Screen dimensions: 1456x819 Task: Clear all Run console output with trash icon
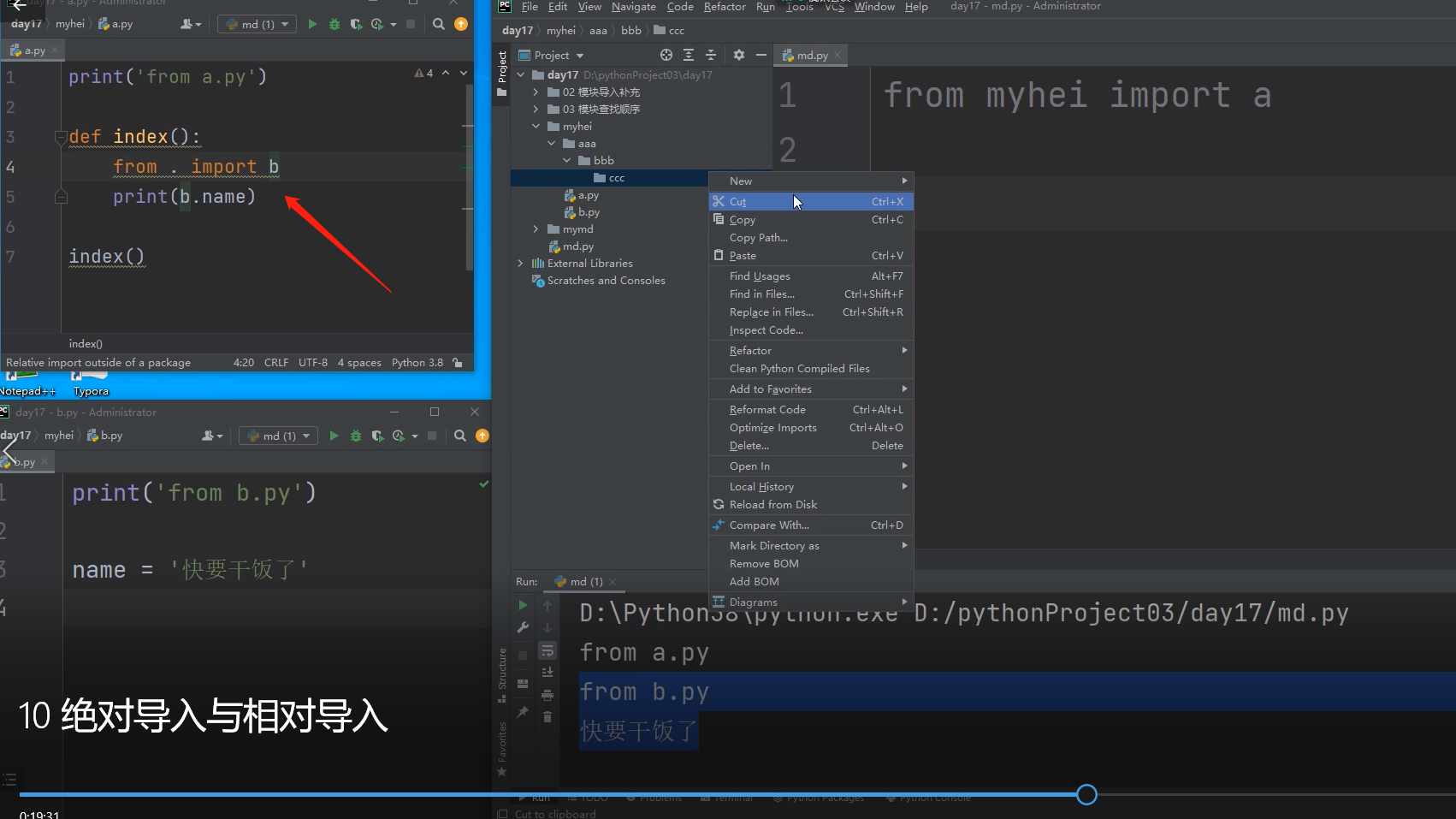click(547, 716)
